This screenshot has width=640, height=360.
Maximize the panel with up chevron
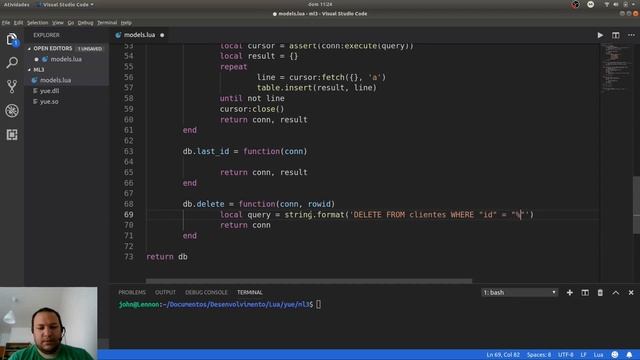click(616, 293)
